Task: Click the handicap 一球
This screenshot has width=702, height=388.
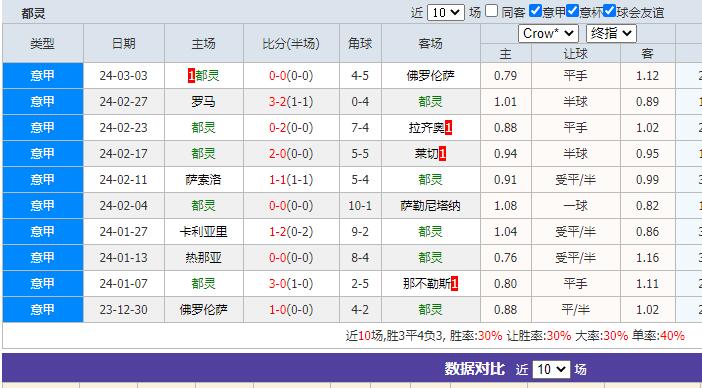Action: (x=576, y=205)
